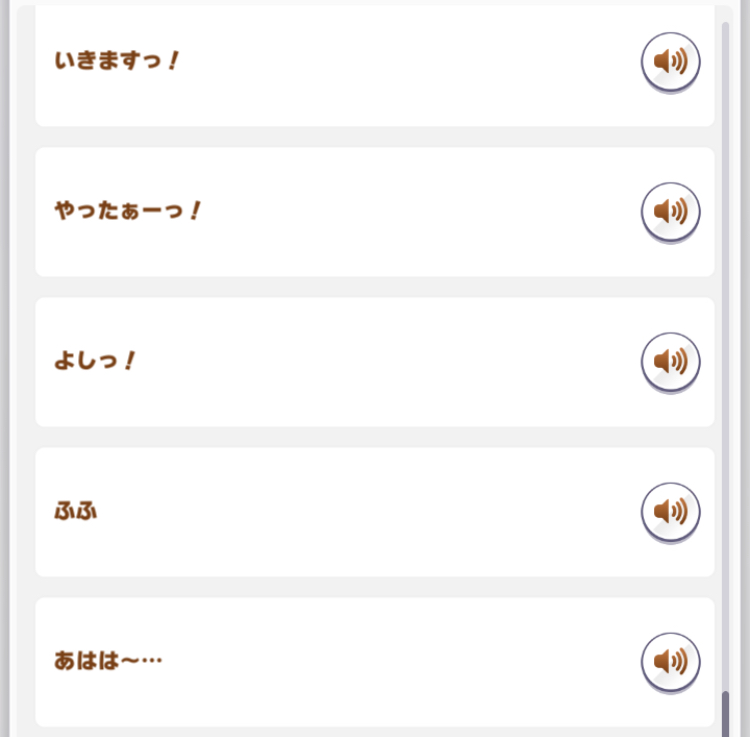Hit the speaker button beside あはは～…

pos(670,661)
